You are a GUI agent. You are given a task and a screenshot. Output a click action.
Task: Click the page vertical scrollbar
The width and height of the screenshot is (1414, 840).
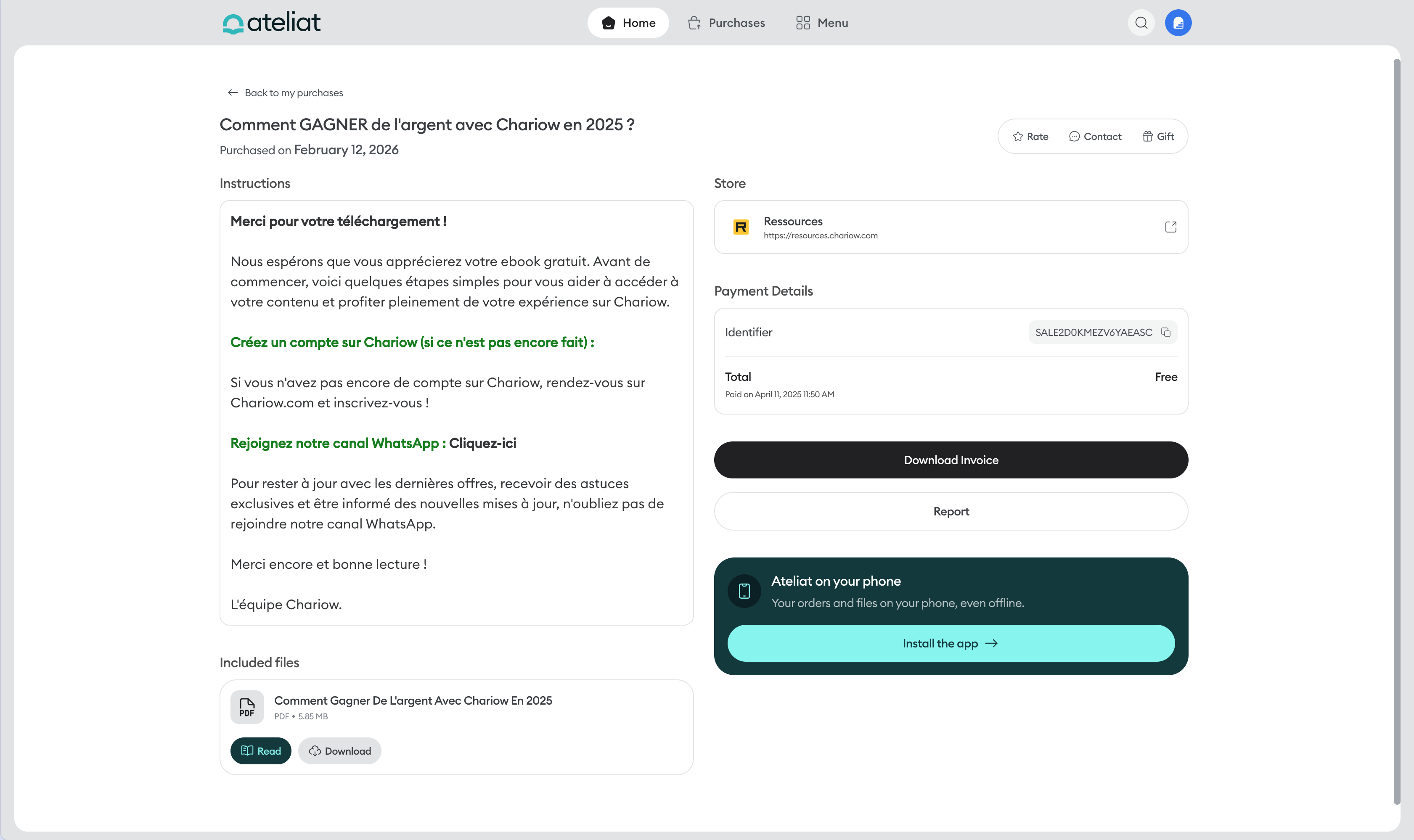pos(1396,430)
